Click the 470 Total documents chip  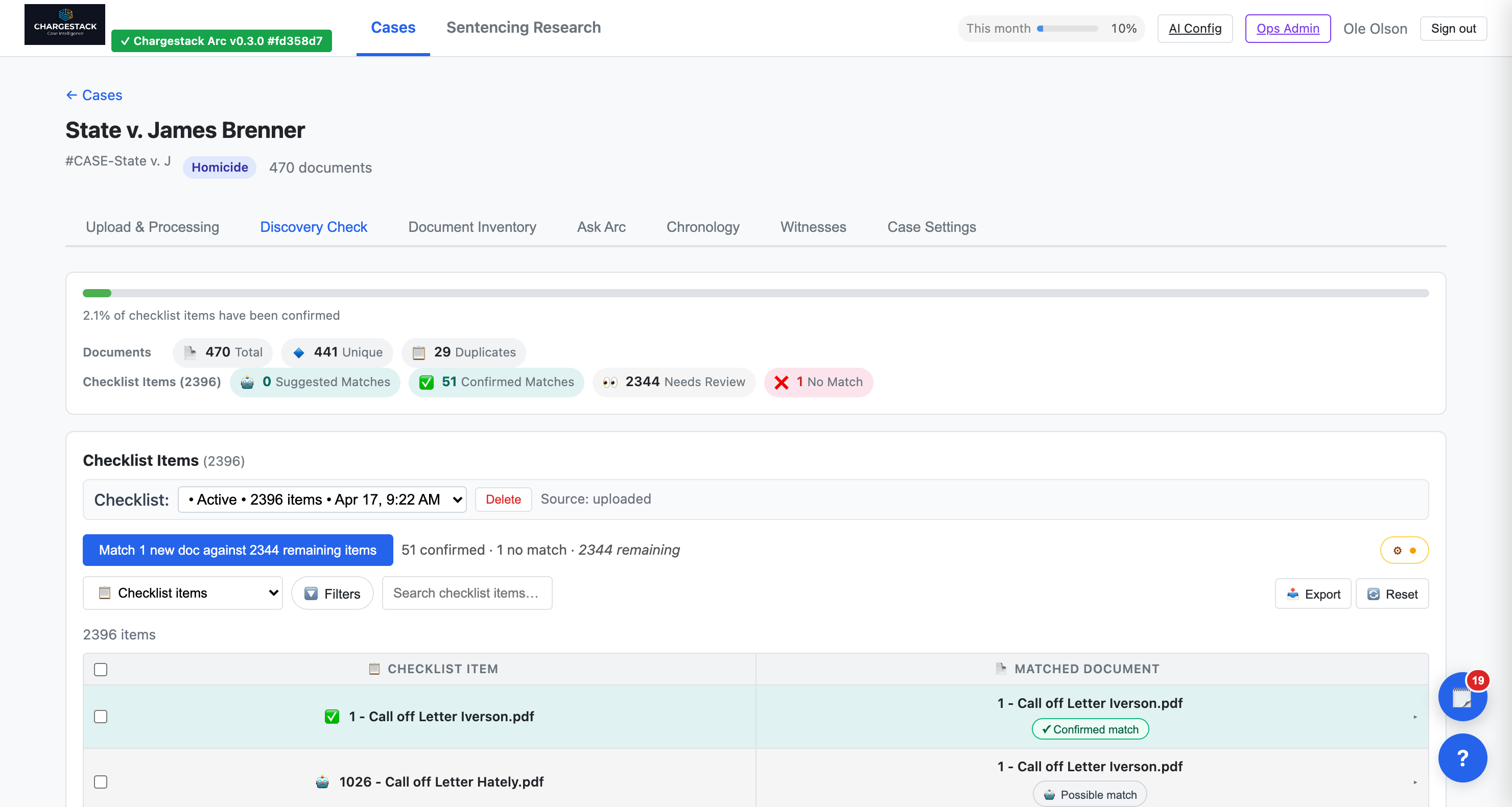pos(222,352)
